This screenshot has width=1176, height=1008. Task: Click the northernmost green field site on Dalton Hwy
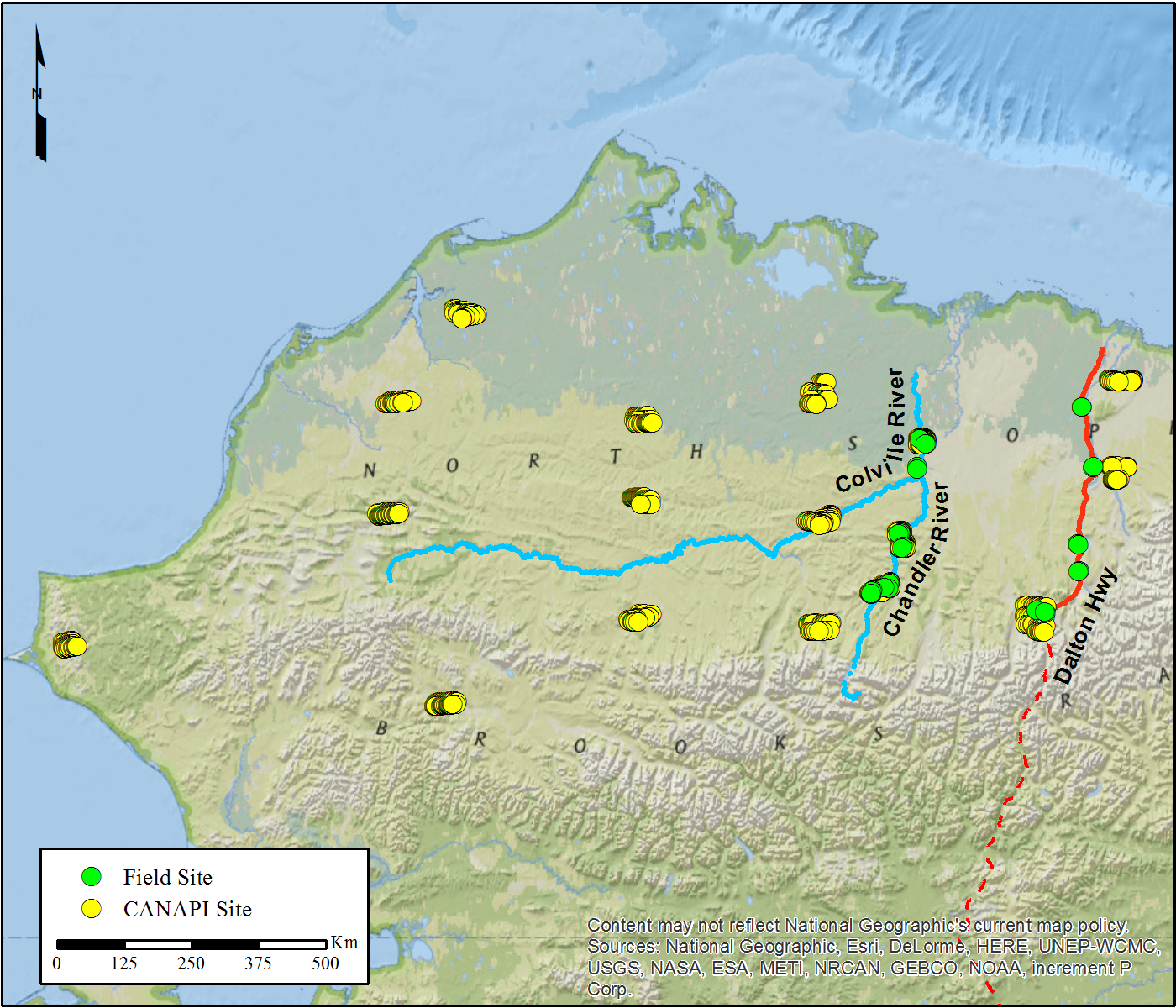1082,407
